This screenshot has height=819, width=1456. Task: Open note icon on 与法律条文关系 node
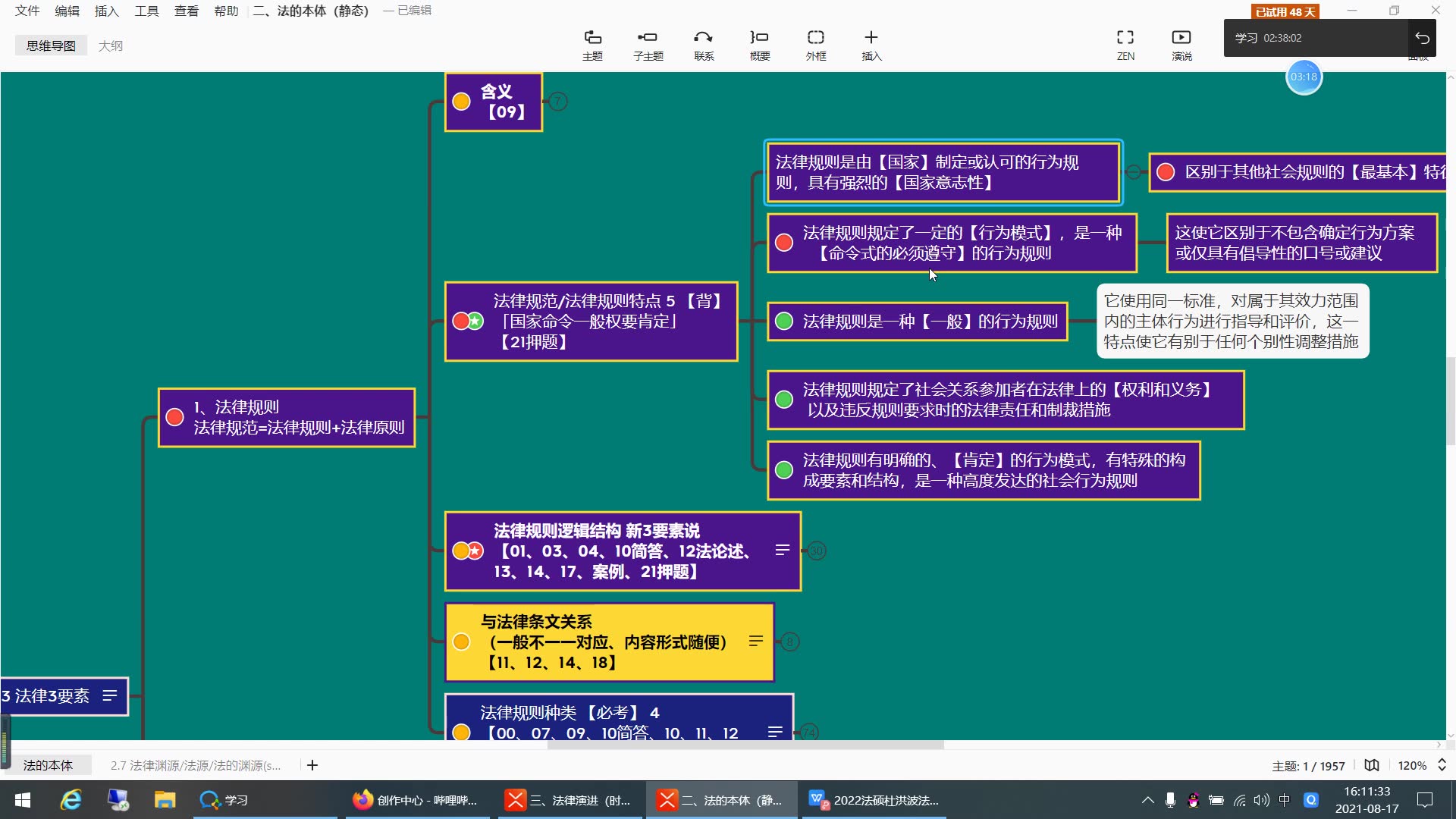[756, 641]
